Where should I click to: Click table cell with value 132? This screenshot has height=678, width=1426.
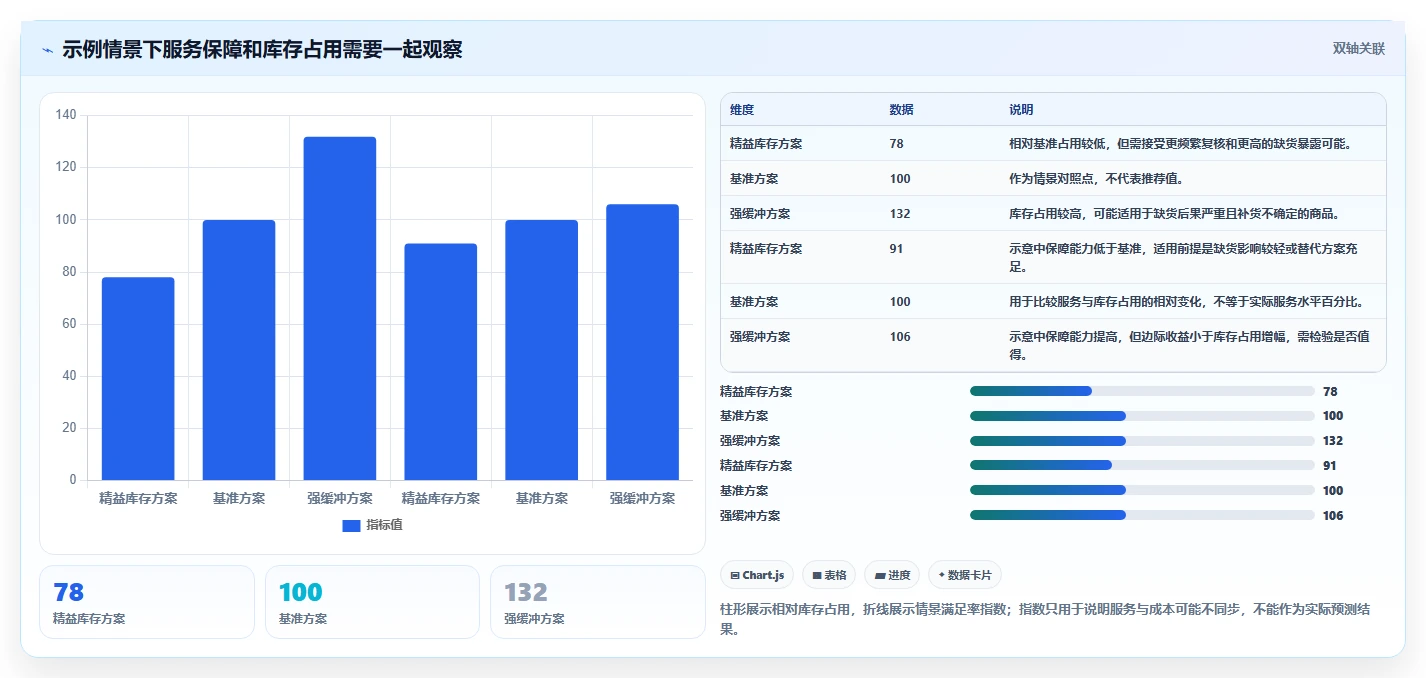coord(899,214)
